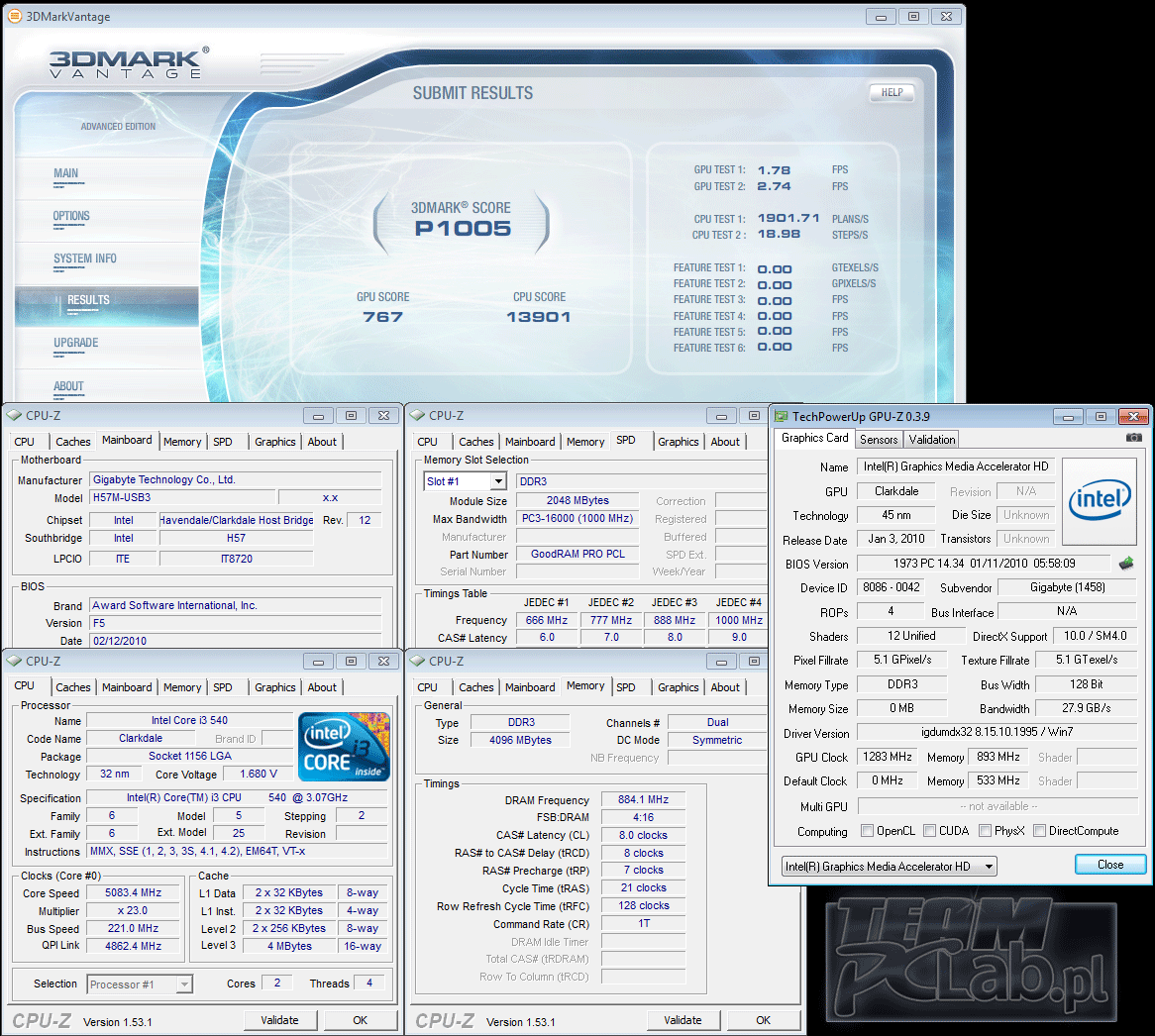Open UPGRADE in the 3DMark sidebar
Image resolution: width=1155 pixels, height=1036 pixels.
tap(76, 343)
